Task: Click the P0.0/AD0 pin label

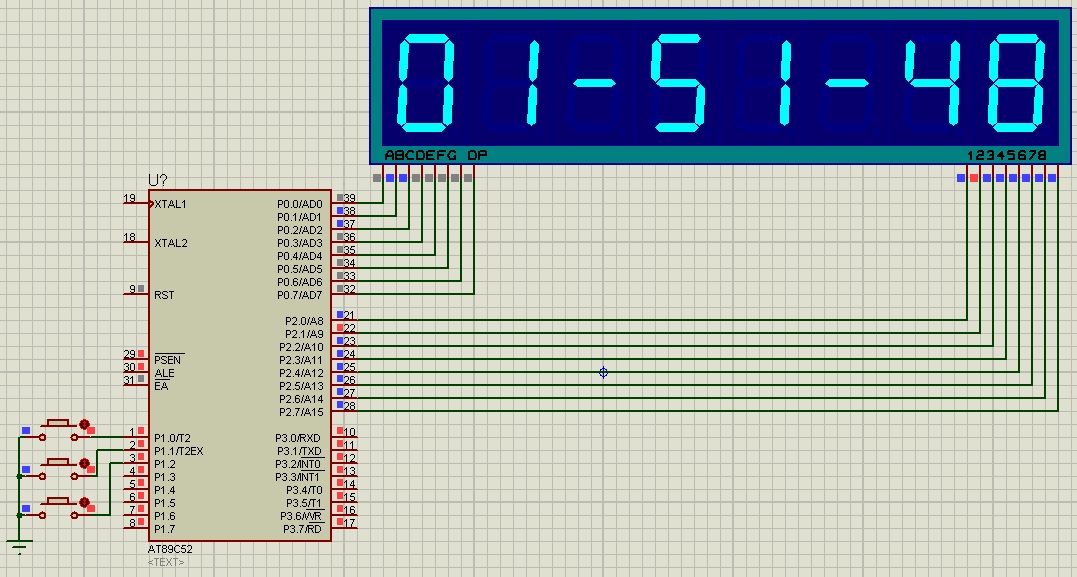Action: click(x=299, y=205)
